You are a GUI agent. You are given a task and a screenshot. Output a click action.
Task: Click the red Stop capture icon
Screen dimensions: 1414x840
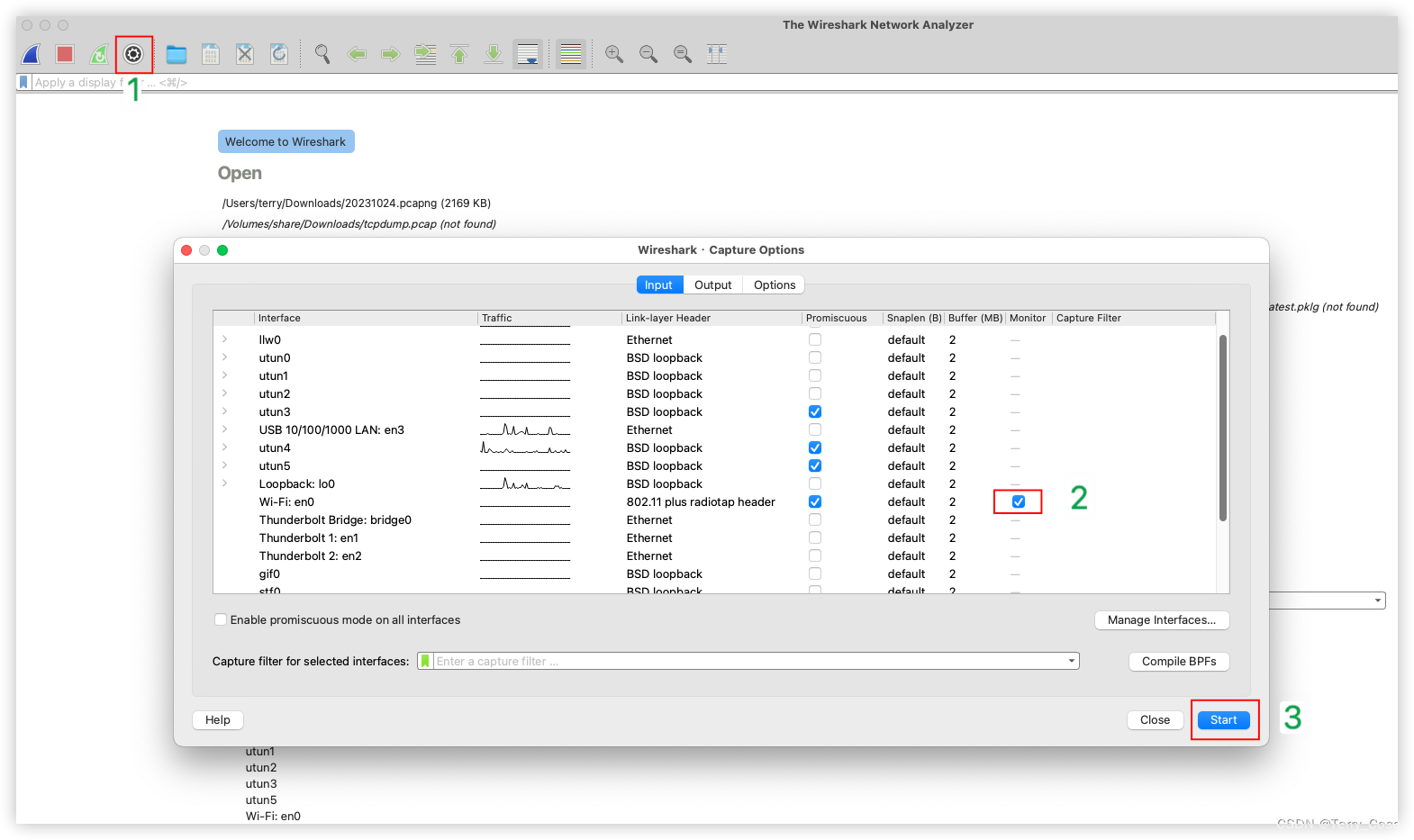65,54
